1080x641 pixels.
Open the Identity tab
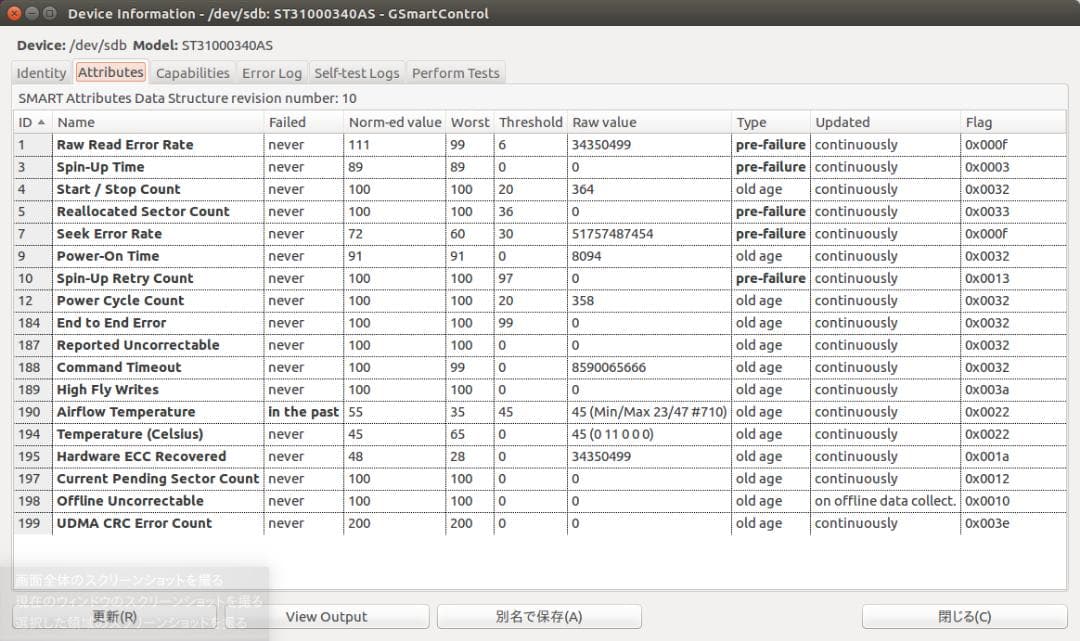(x=41, y=73)
